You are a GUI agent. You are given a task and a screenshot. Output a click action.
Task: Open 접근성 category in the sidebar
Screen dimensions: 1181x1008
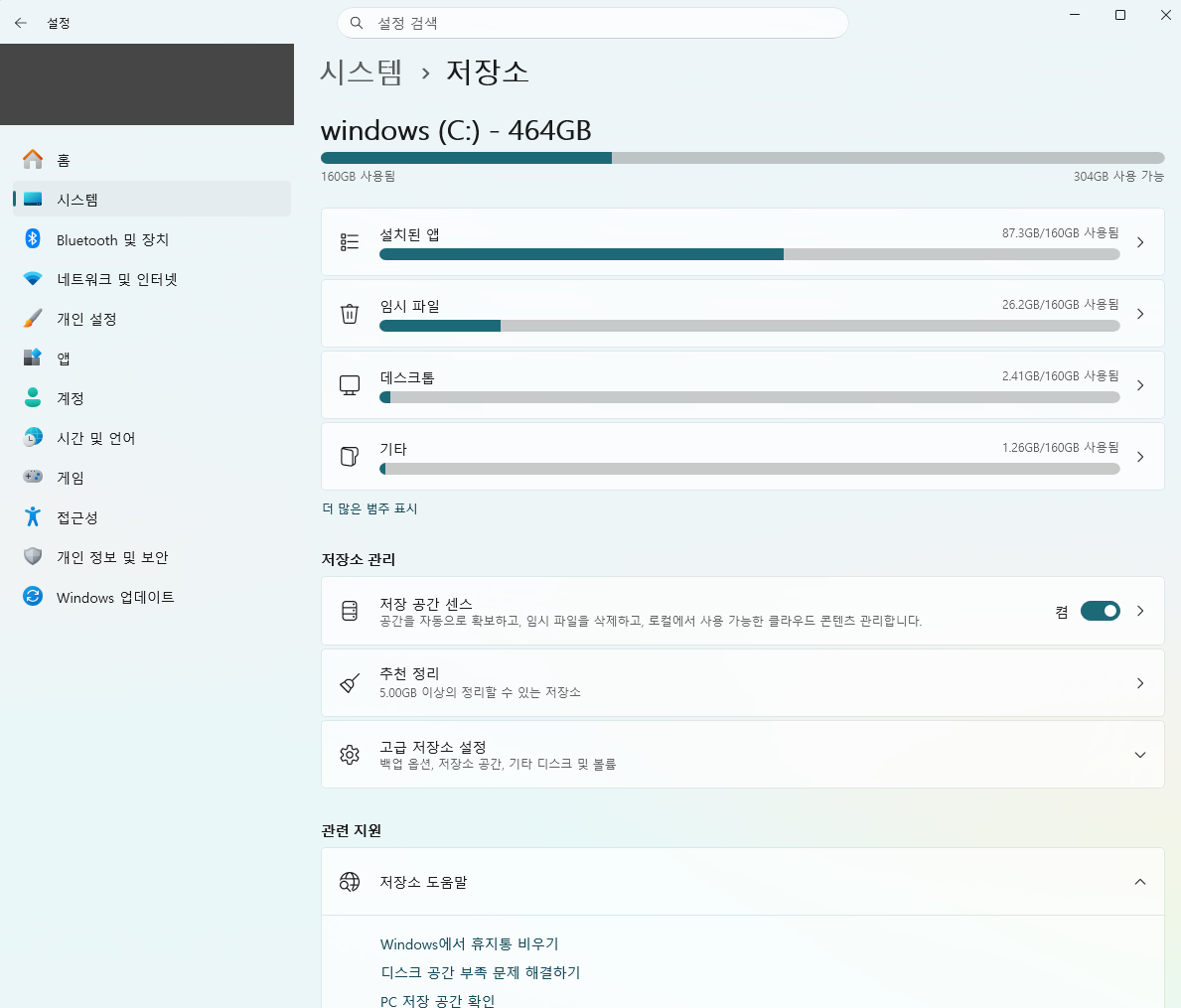pos(152,516)
